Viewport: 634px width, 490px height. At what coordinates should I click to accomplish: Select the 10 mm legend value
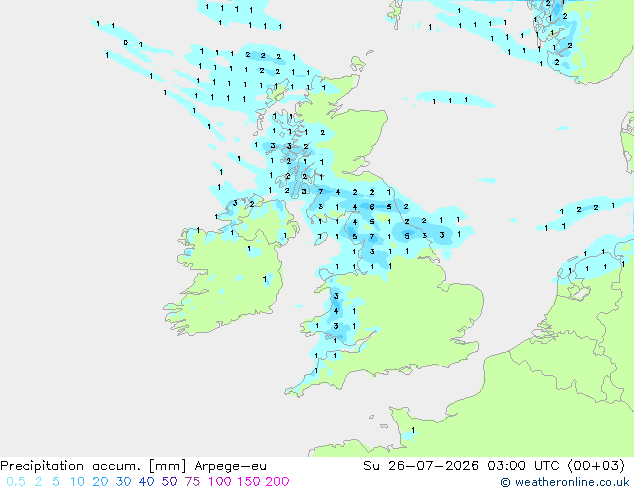(x=77, y=482)
